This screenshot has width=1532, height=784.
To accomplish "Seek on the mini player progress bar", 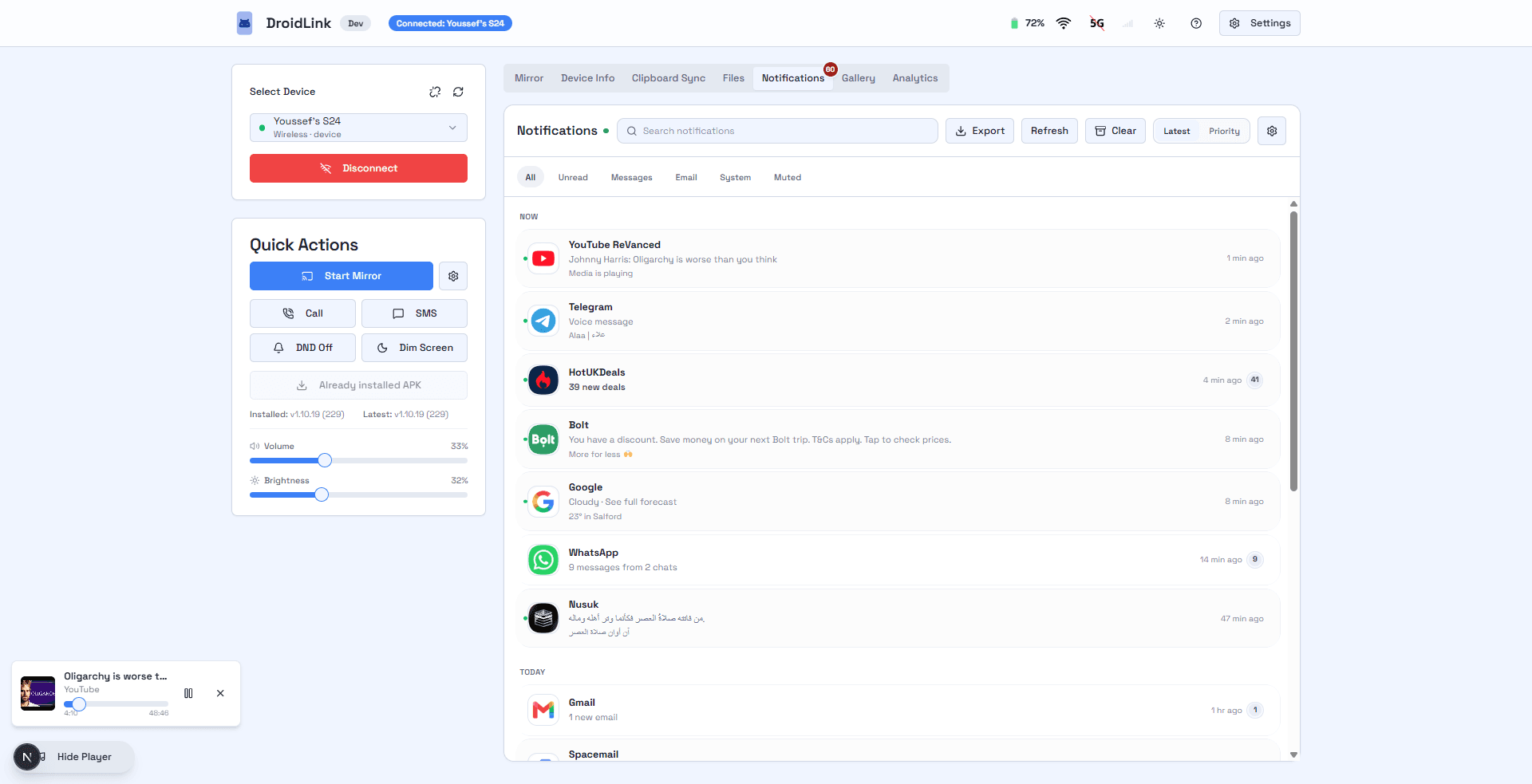I will [x=116, y=704].
